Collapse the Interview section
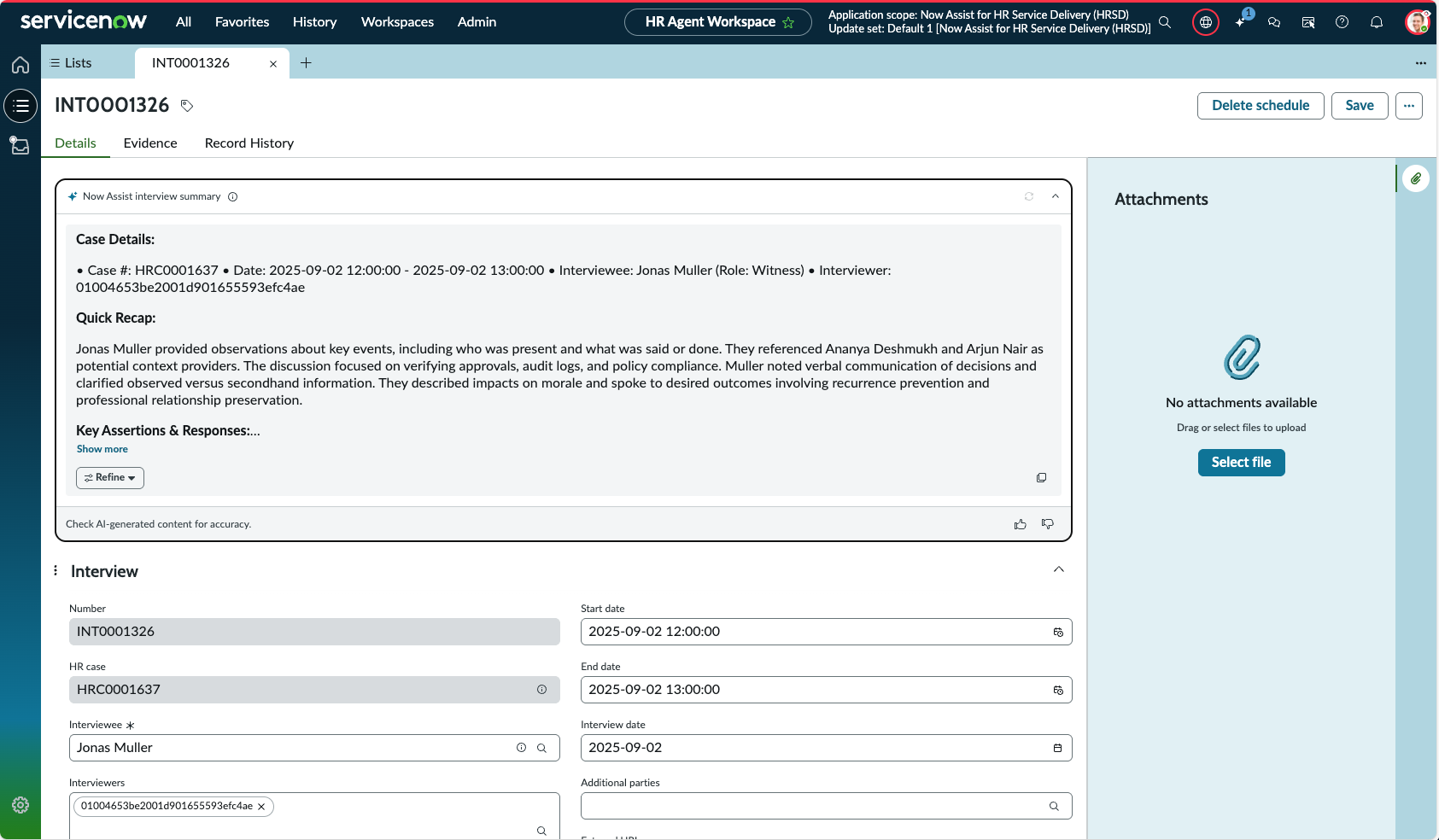The image size is (1439, 840). click(1059, 569)
